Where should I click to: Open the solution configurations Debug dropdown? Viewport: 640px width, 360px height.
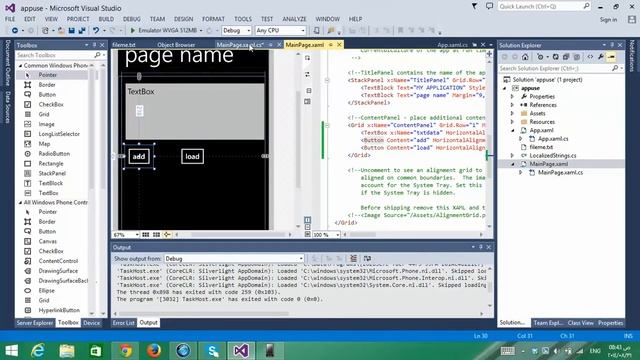click(x=236, y=31)
